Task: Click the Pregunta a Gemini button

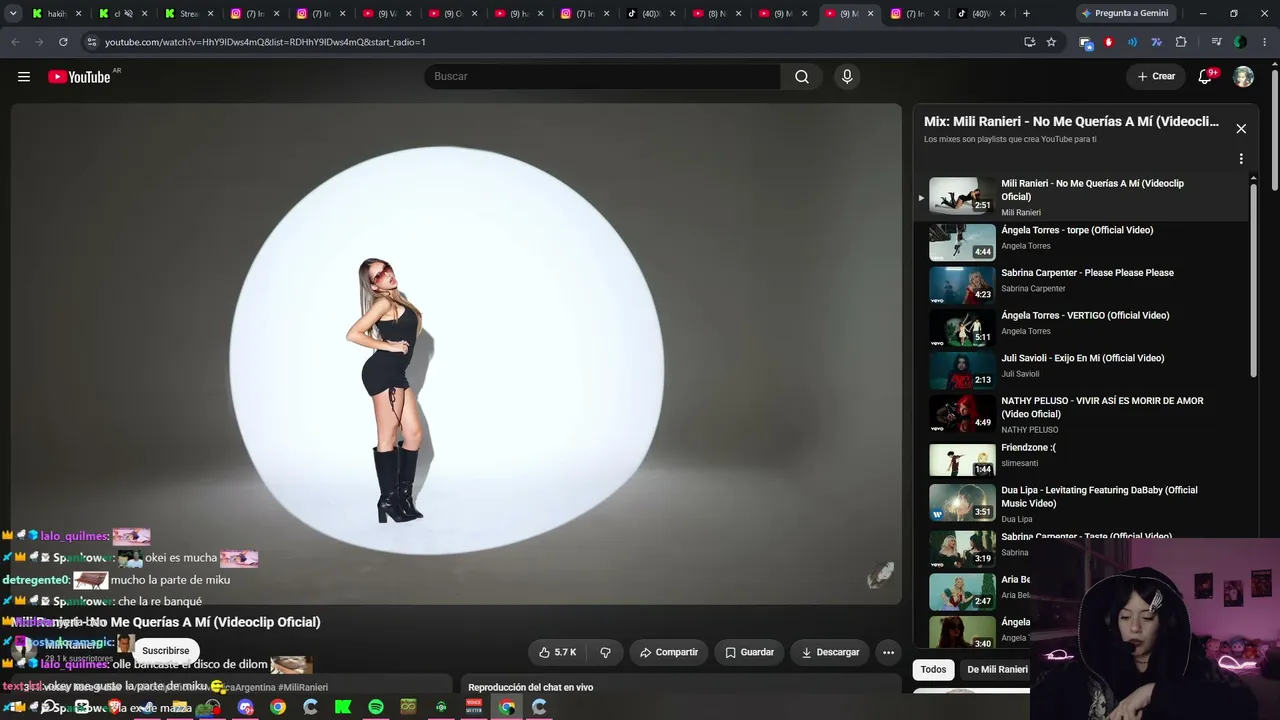Action: [x=1124, y=14]
